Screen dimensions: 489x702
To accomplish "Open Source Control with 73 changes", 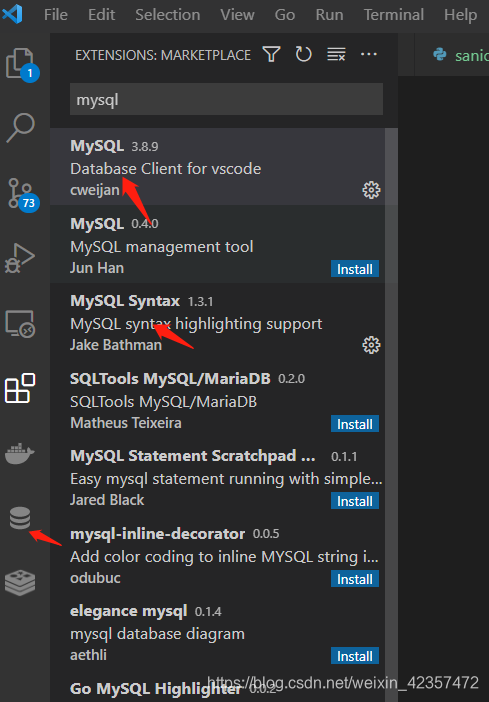I will pos(21,193).
